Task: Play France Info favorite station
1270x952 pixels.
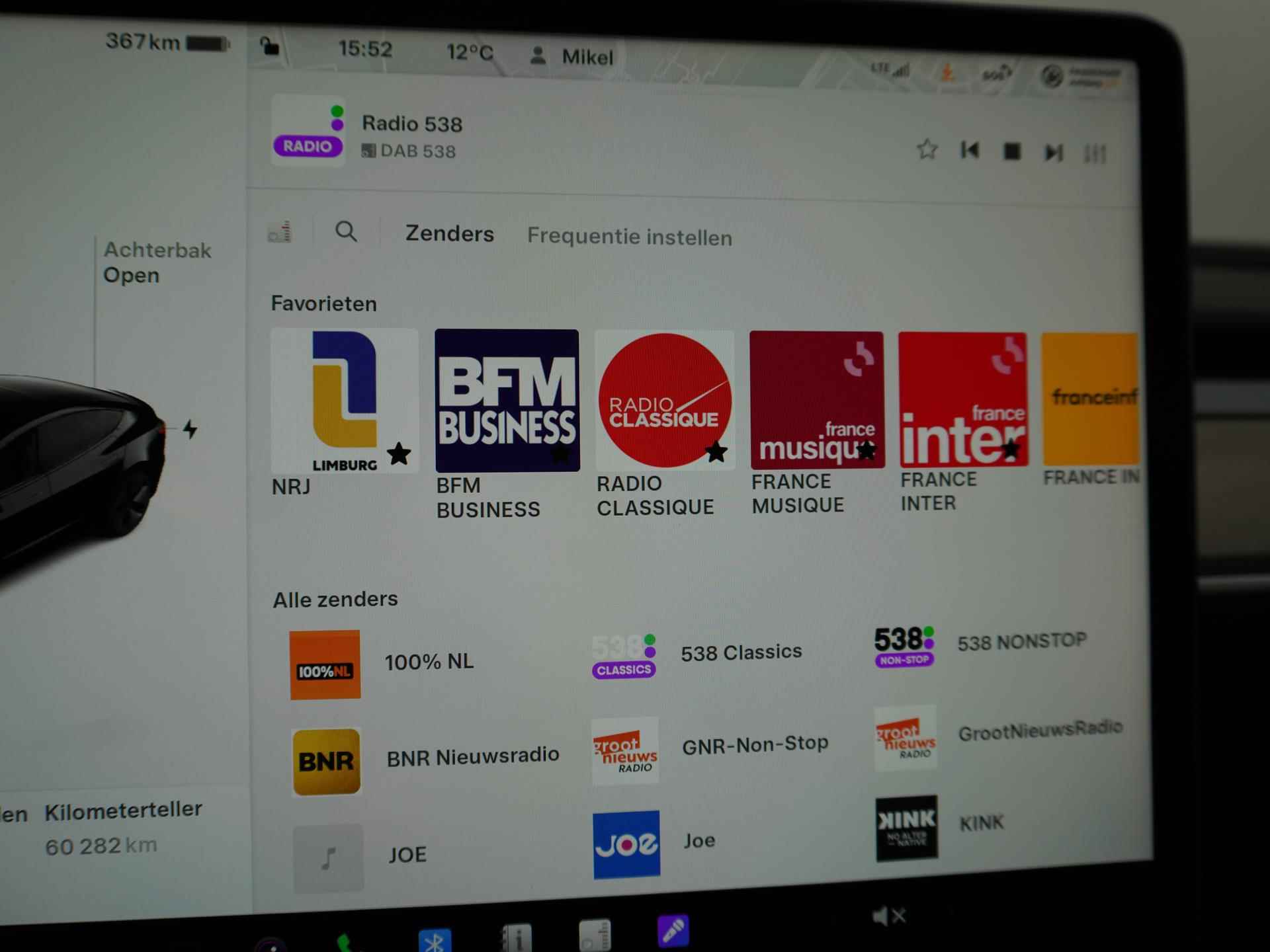Action: point(1090,399)
